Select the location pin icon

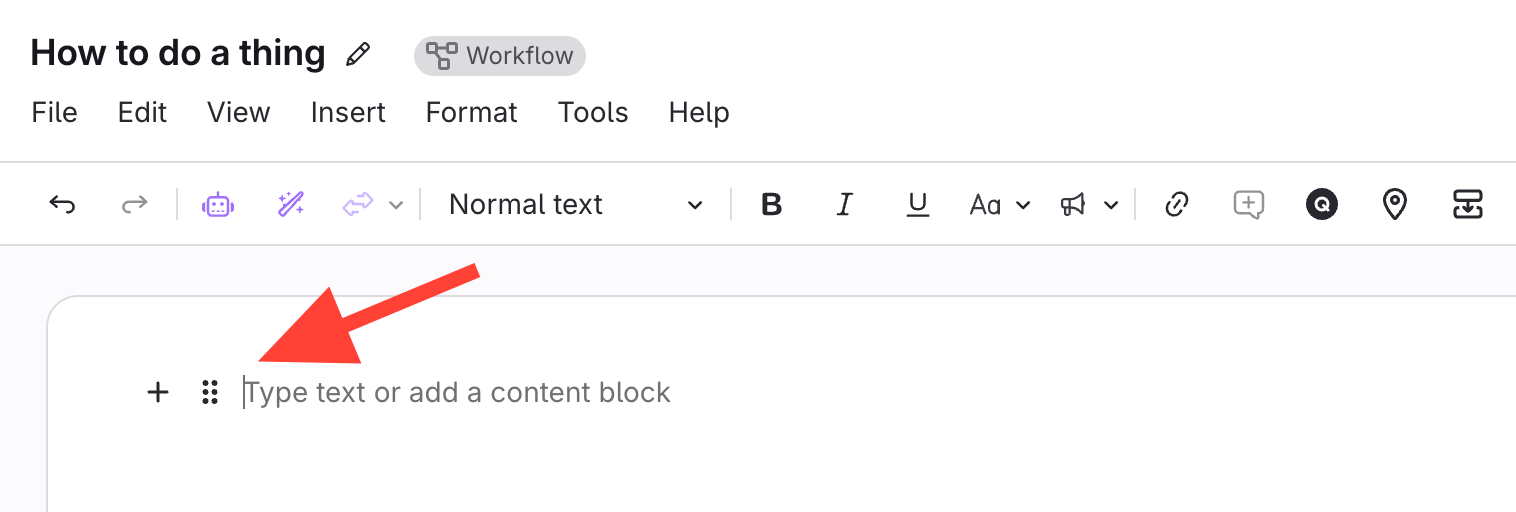(1394, 205)
